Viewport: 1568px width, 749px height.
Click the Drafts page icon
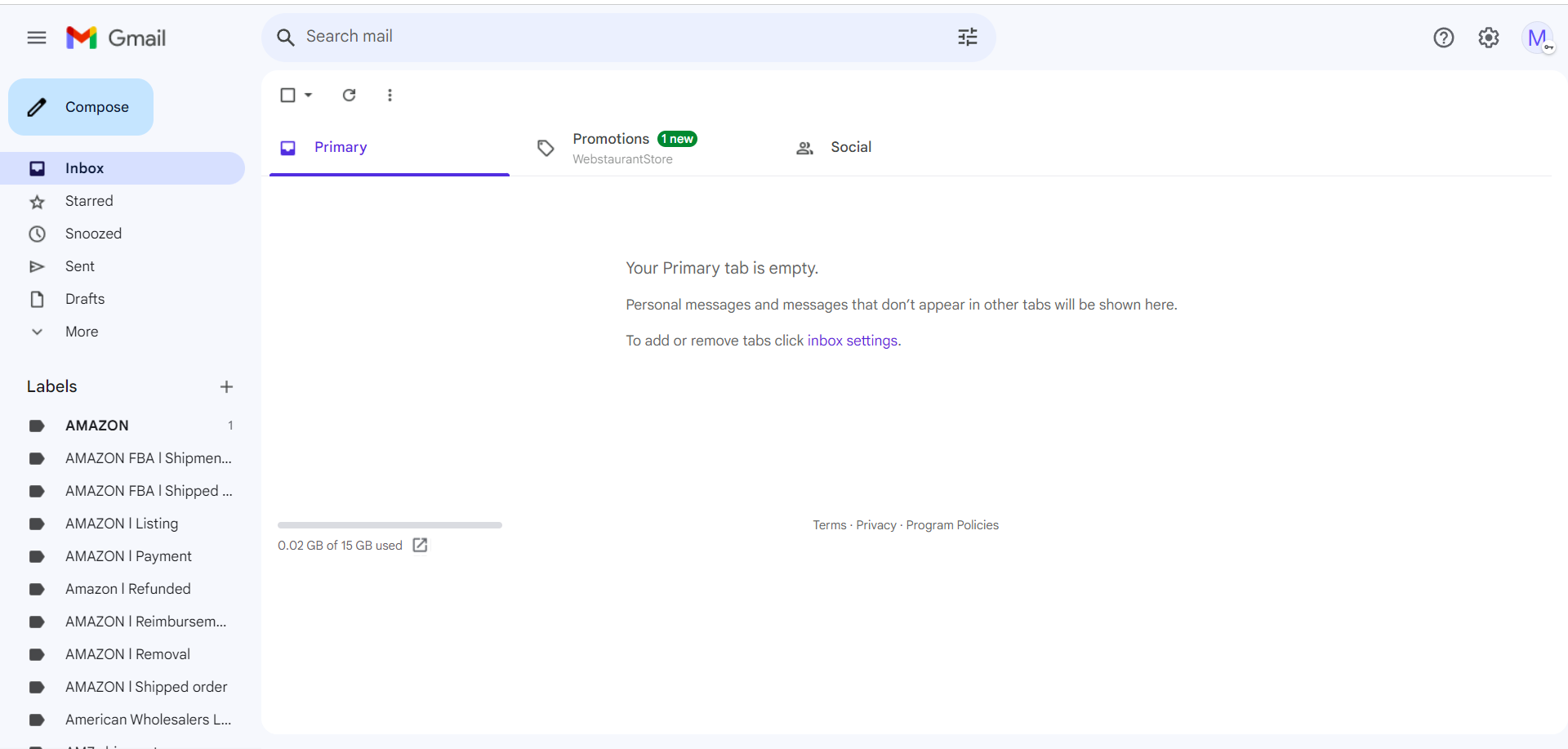[37, 299]
